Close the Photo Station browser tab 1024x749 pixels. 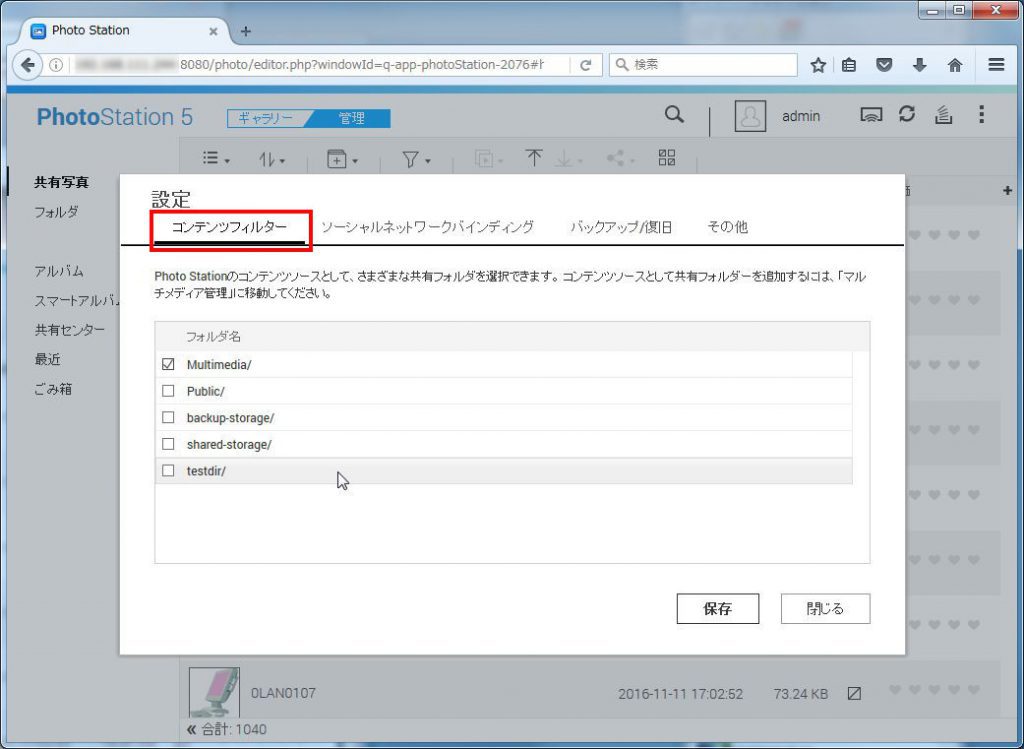pos(213,31)
